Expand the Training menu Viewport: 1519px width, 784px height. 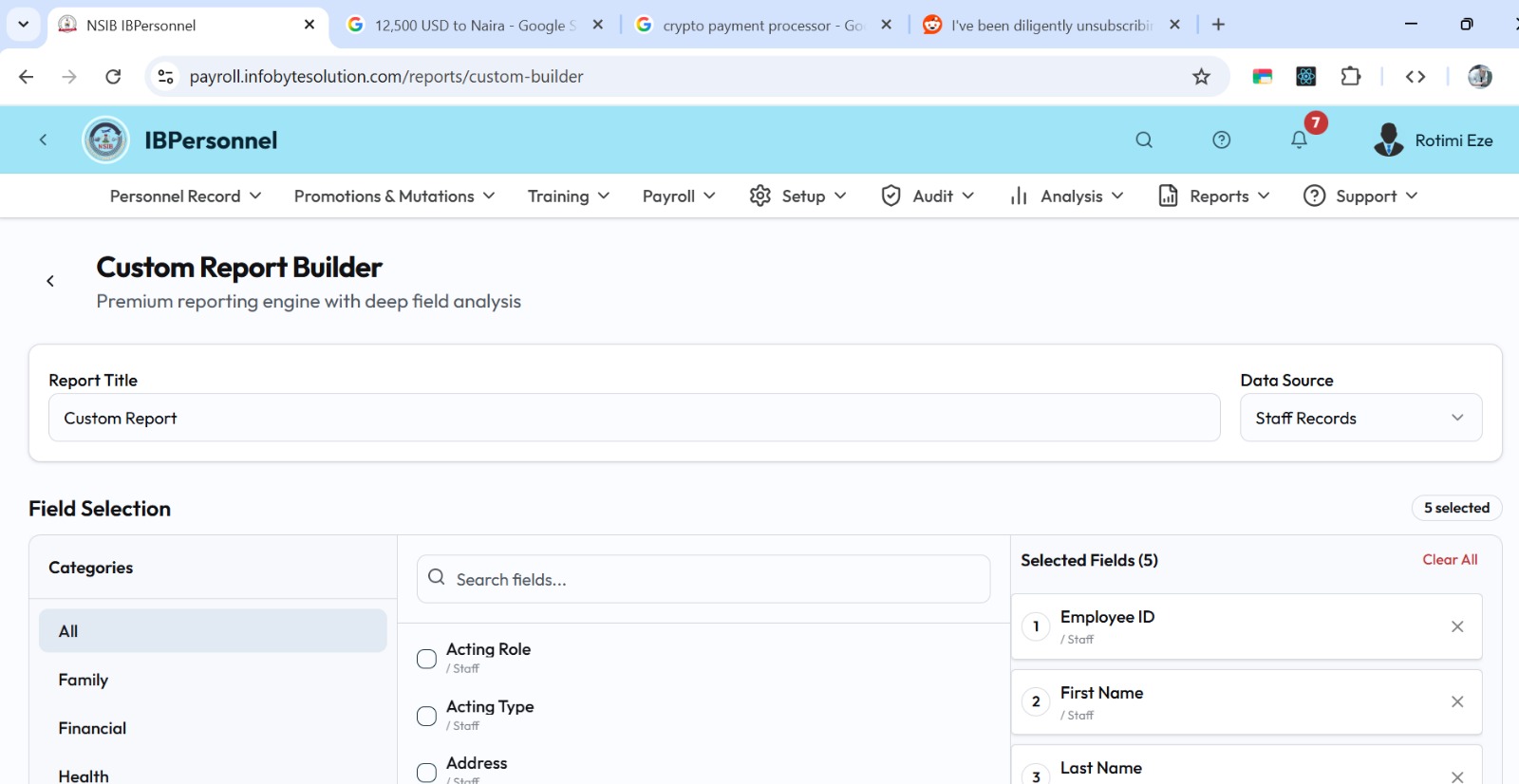(x=569, y=196)
